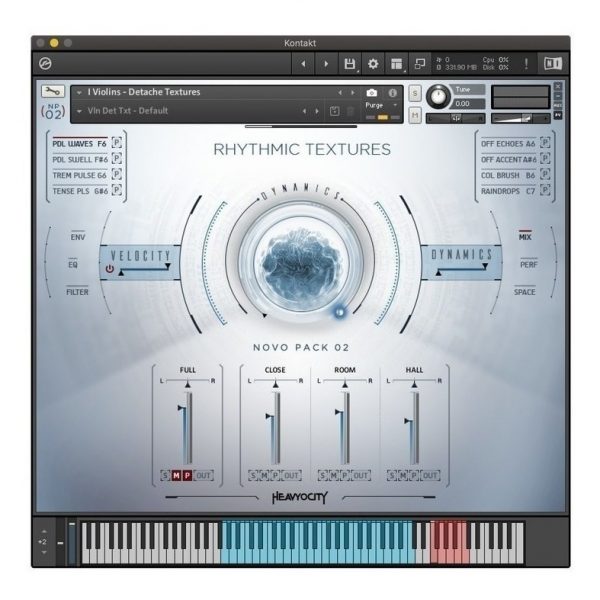Shift keyboard octave down arrow
The width and height of the screenshot is (600, 600).
44,553
